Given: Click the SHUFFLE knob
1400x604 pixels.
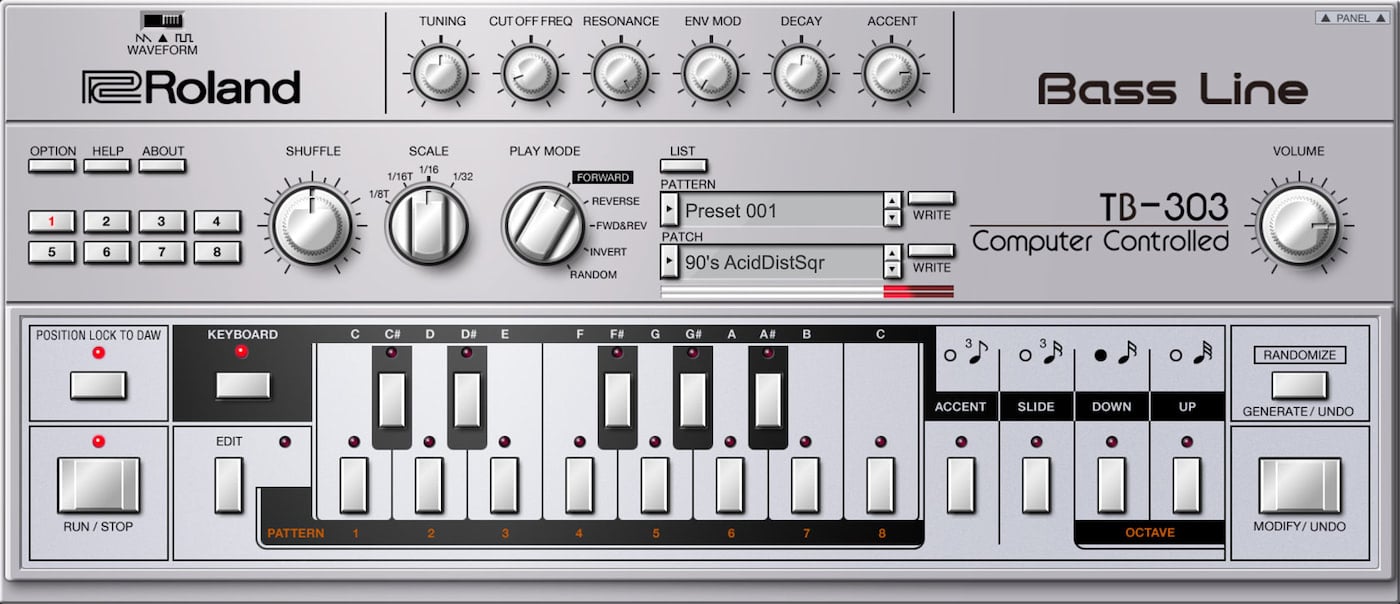Looking at the screenshot, I should [x=313, y=224].
